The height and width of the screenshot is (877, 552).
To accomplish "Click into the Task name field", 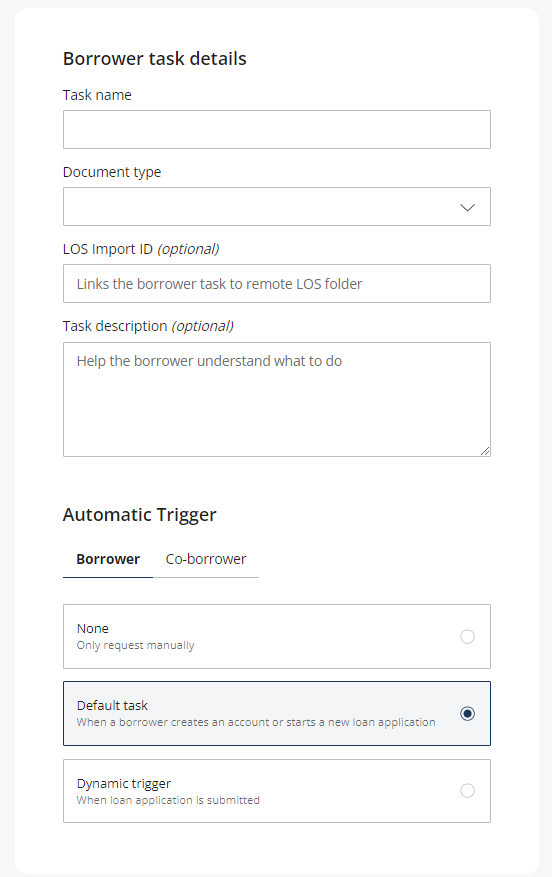I will 277,129.
